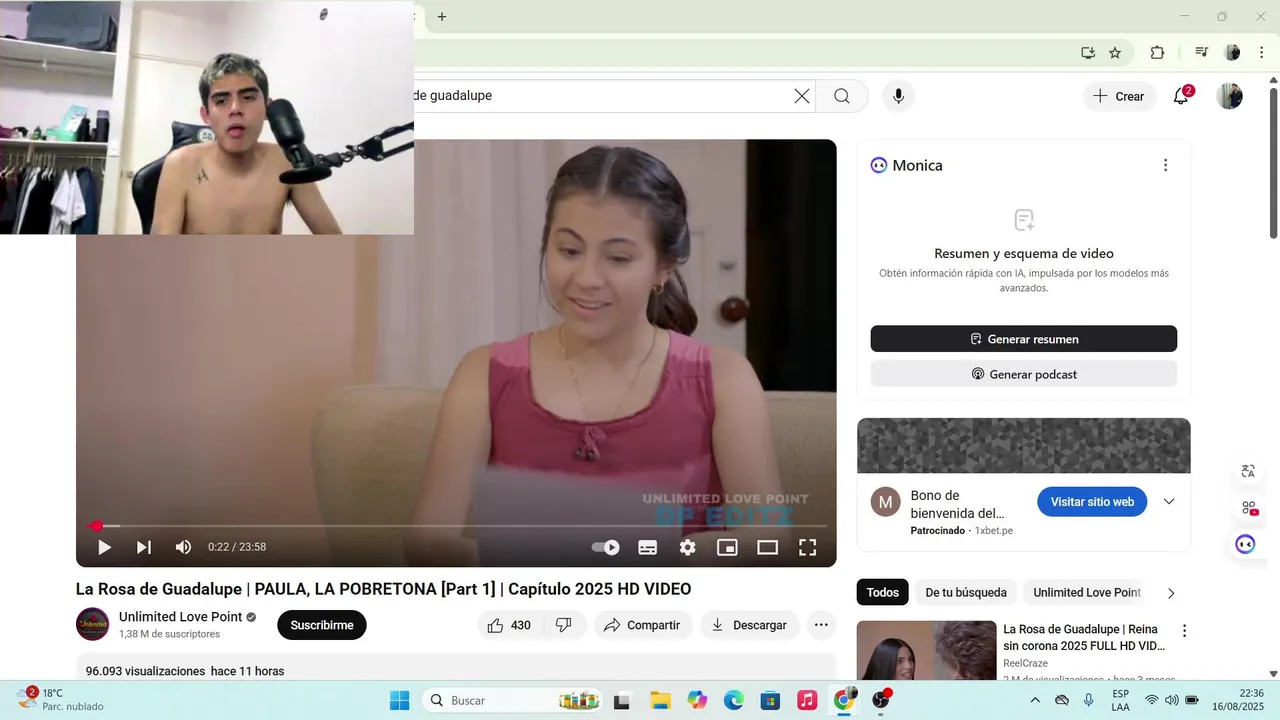Image resolution: width=1280 pixels, height=720 pixels.
Task: Open the Crear menu button
Action: click(1119, 96)
